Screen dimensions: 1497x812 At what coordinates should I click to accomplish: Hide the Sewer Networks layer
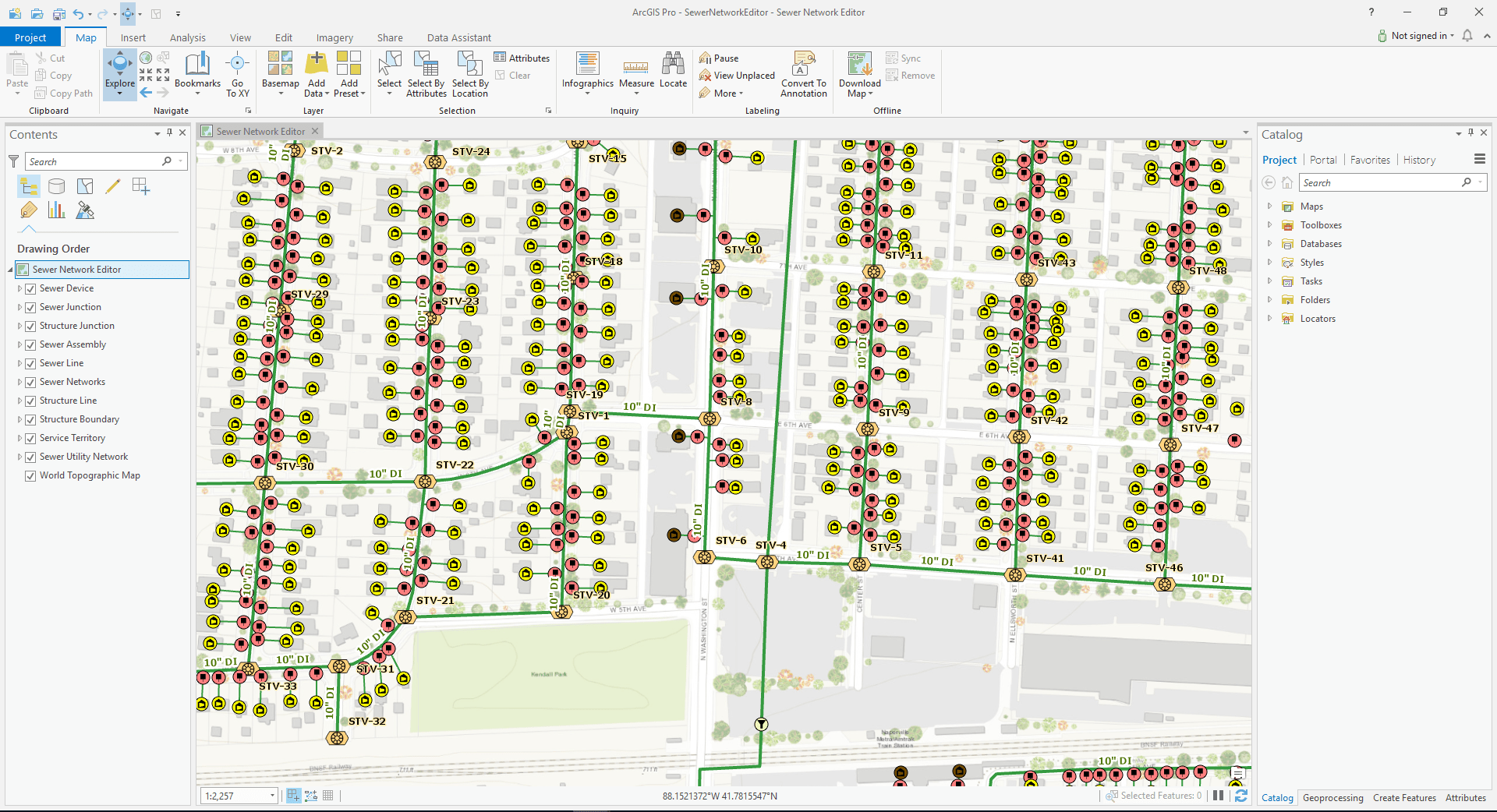point(30,382)
